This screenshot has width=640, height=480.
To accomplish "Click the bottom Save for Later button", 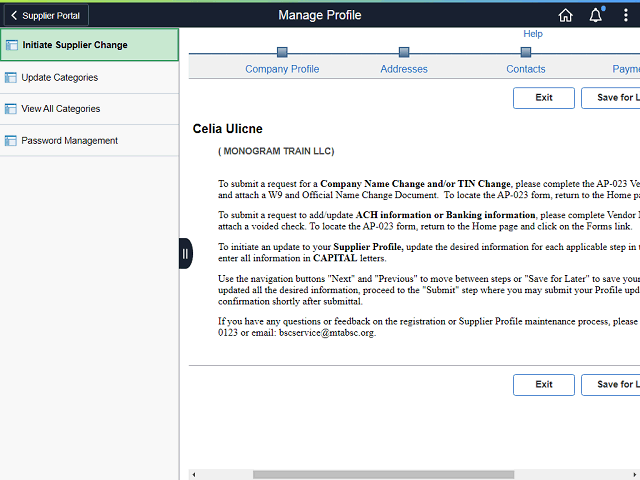I will (x=611, y=384).
